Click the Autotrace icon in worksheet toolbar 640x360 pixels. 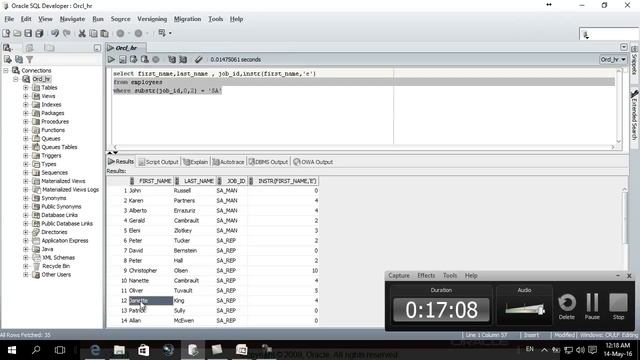coord(183,60)
